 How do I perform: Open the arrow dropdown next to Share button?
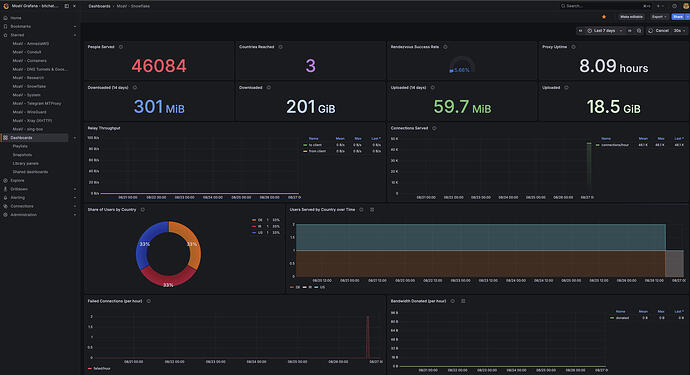[x=687, y=17]
